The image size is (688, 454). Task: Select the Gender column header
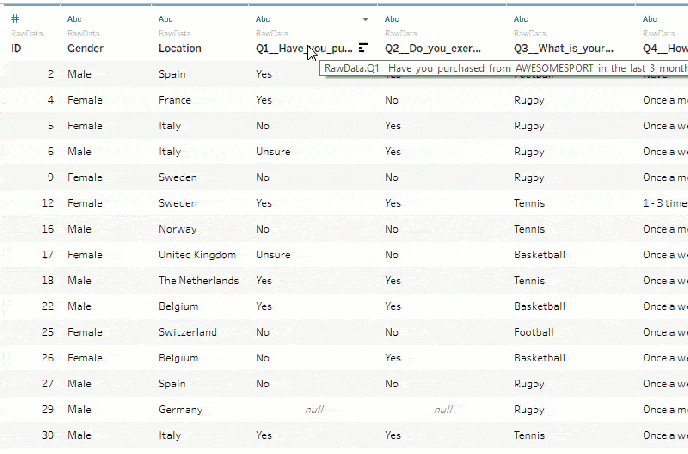pyautogui.click(x=86, y=48)
